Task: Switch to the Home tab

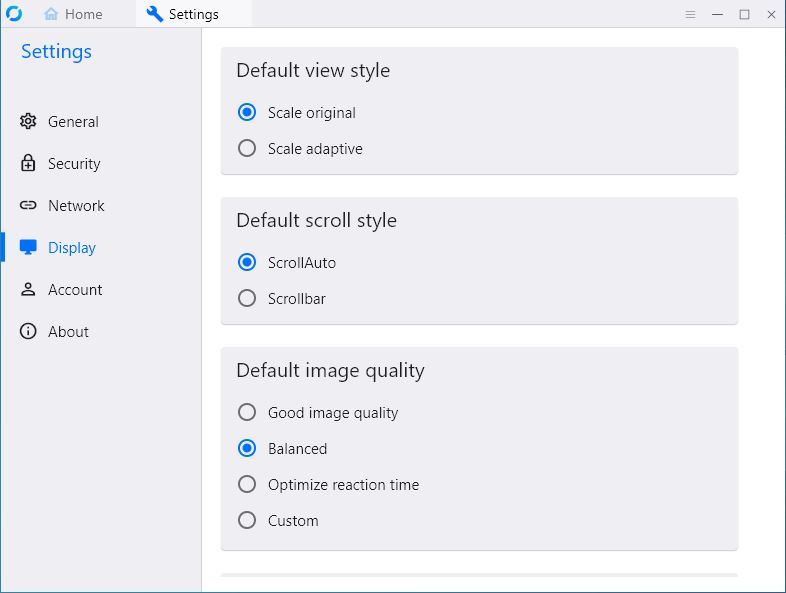Action: click(73, 14)
